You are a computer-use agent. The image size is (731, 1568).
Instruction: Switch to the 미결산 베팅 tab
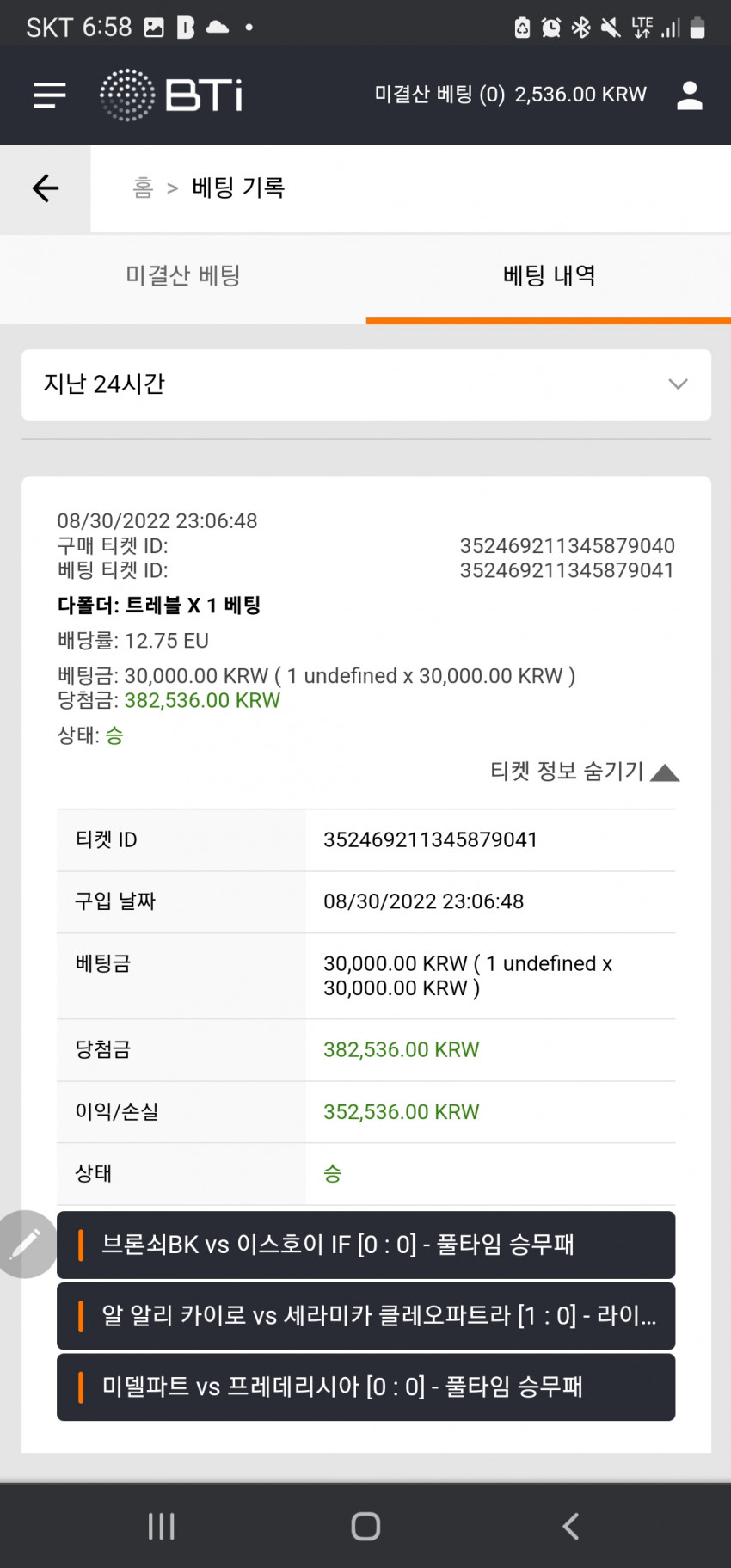183,276
